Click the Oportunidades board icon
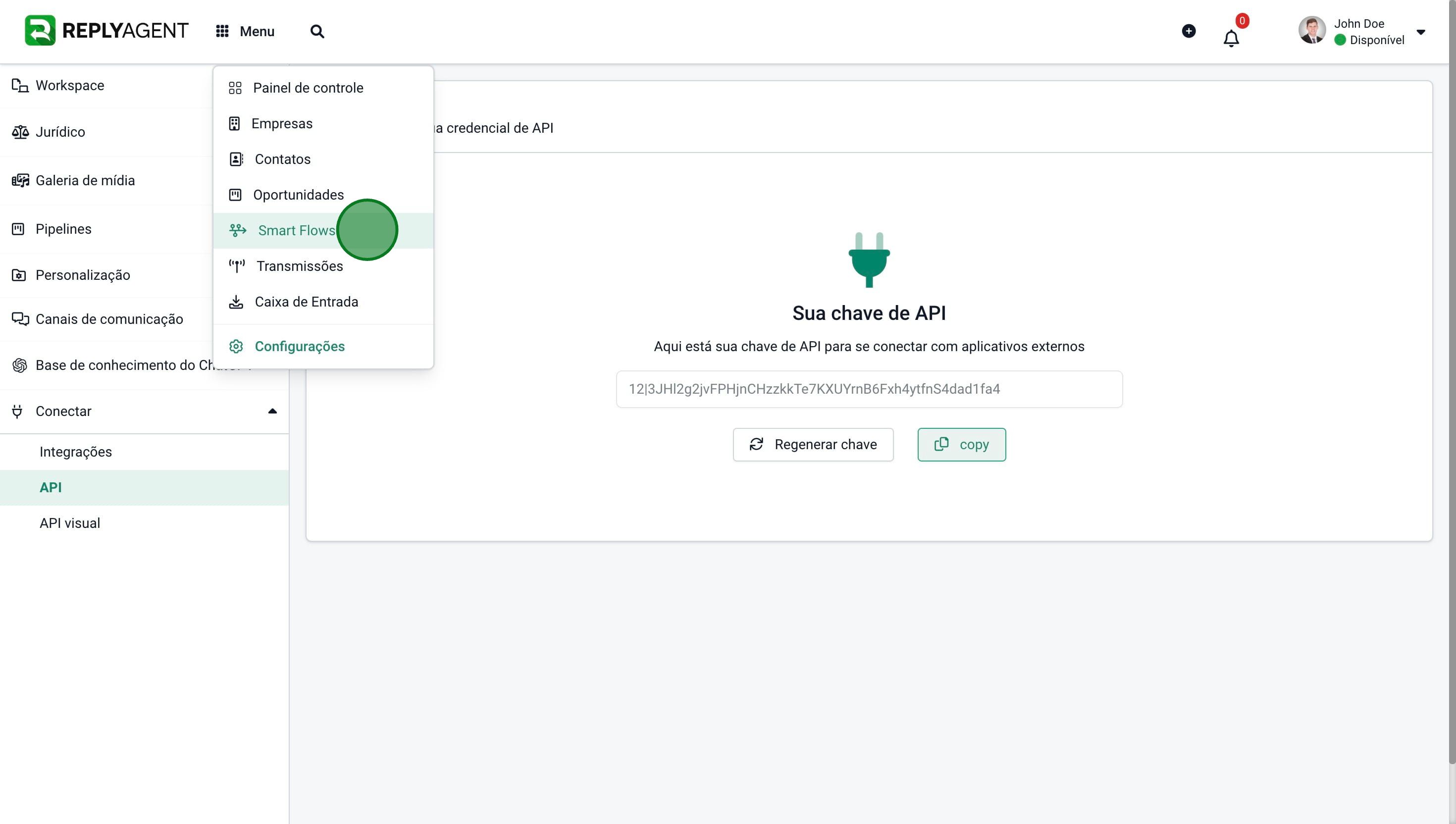Screen dimensions: 1456x824 click(235, 195)
